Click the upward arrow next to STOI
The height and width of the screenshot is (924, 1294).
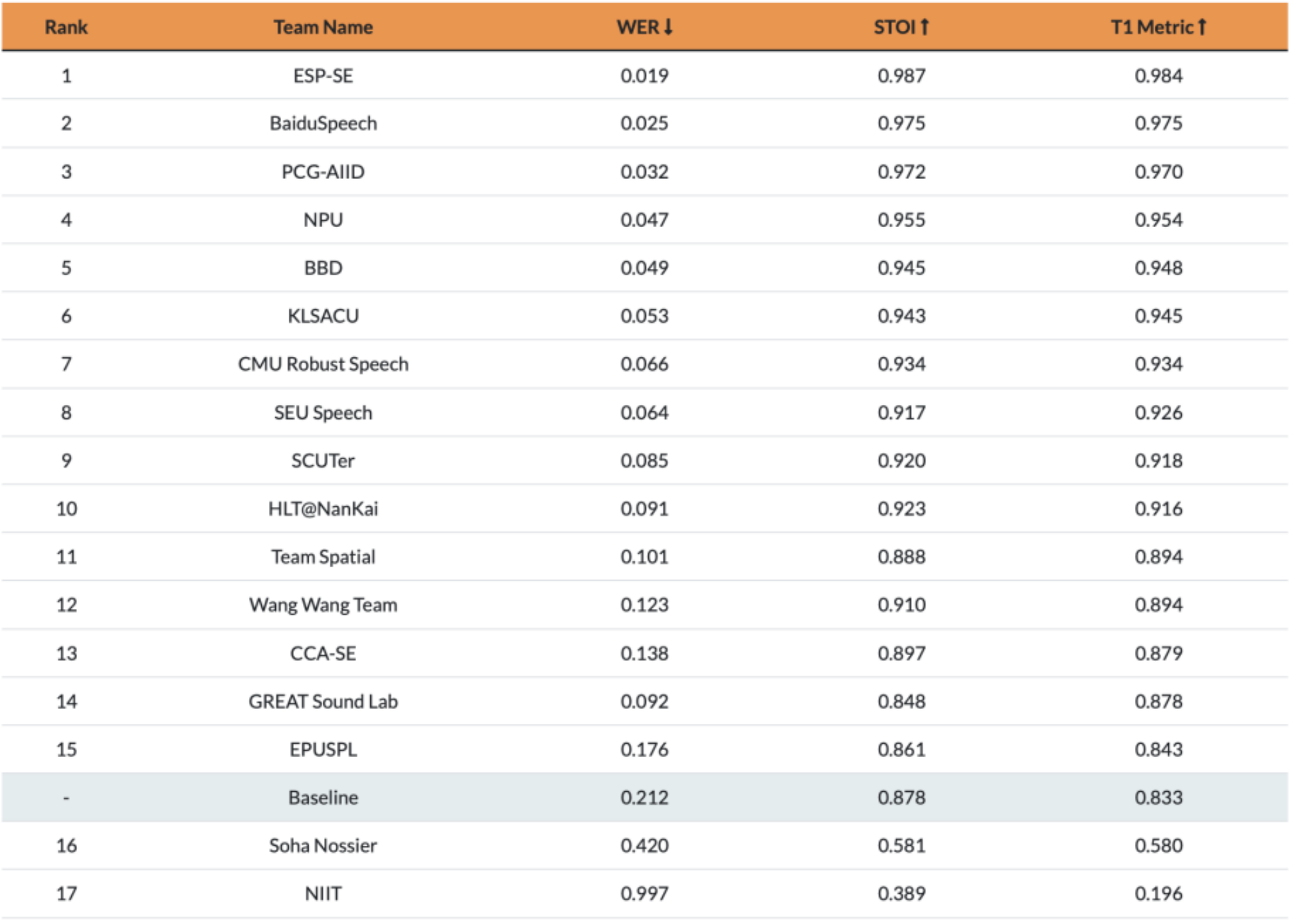point(924,27)
